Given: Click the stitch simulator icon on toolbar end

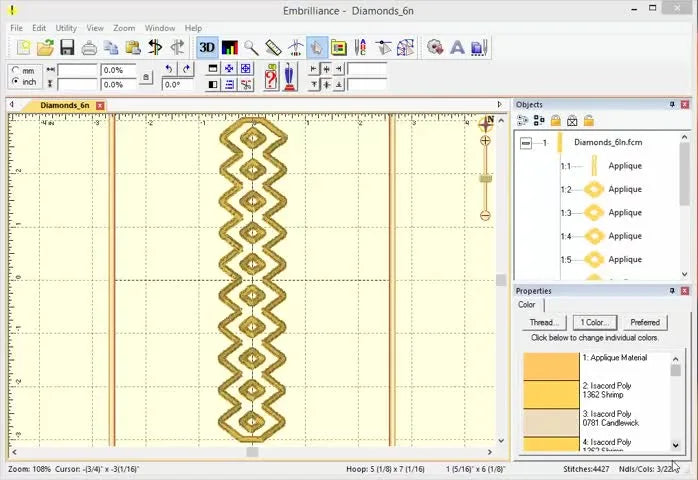Looking at the screenshot, I should [479, 47].
